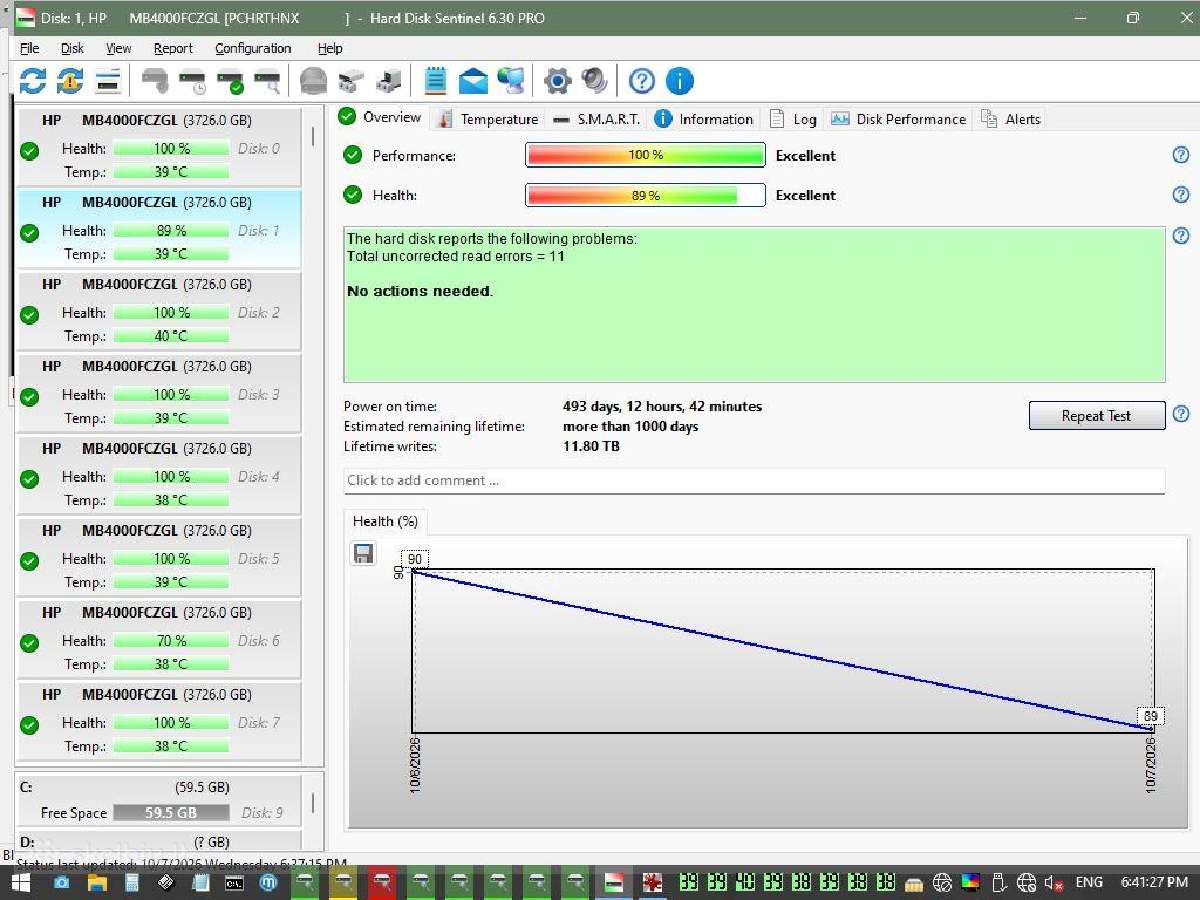Switch to the Temperature tab
Image resolution: width=1200 pixels, height=900 pixels.
tap(488, 118)
